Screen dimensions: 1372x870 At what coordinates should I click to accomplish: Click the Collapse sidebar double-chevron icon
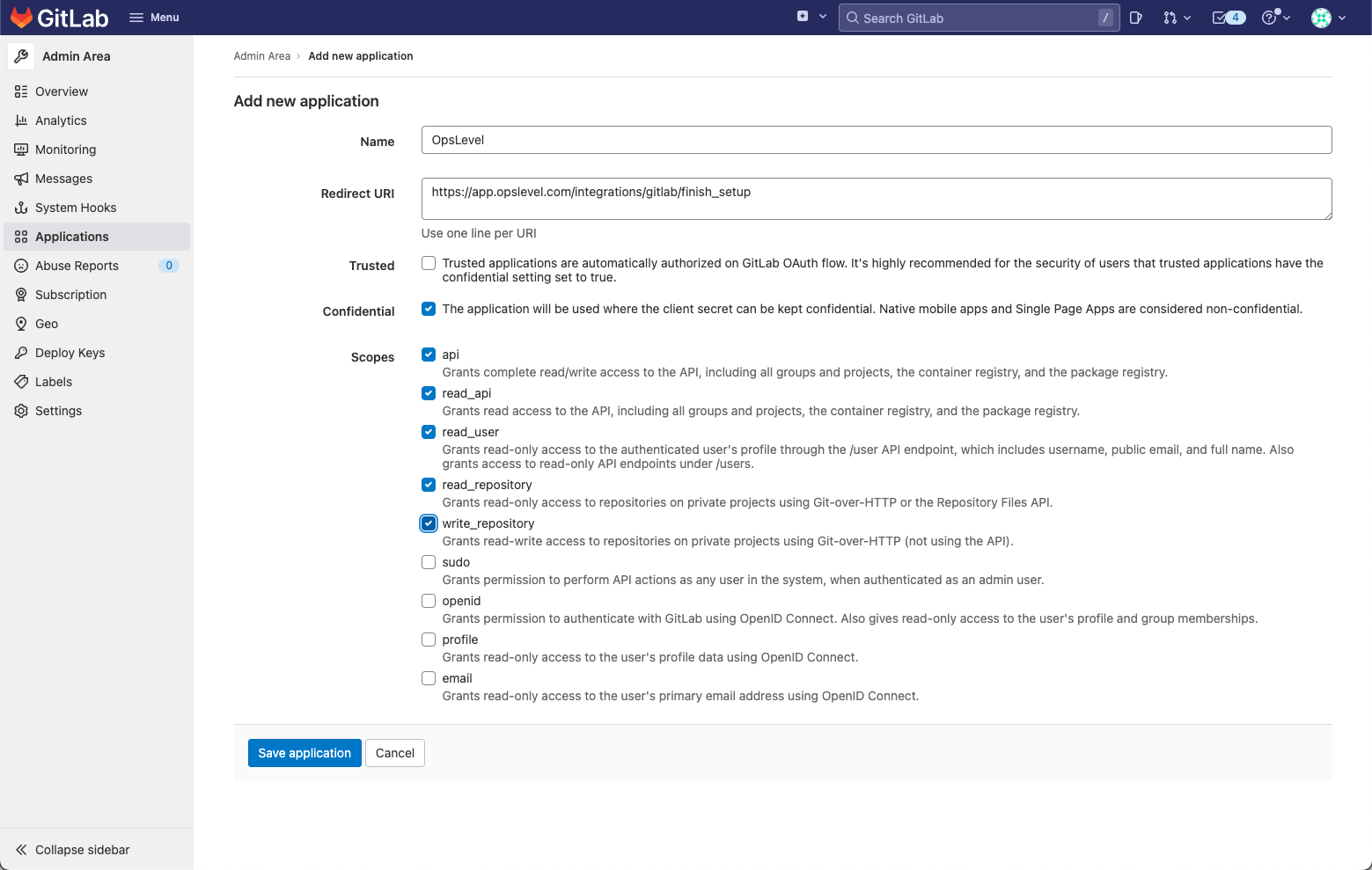pyautogui.click(x=21, y=850)
